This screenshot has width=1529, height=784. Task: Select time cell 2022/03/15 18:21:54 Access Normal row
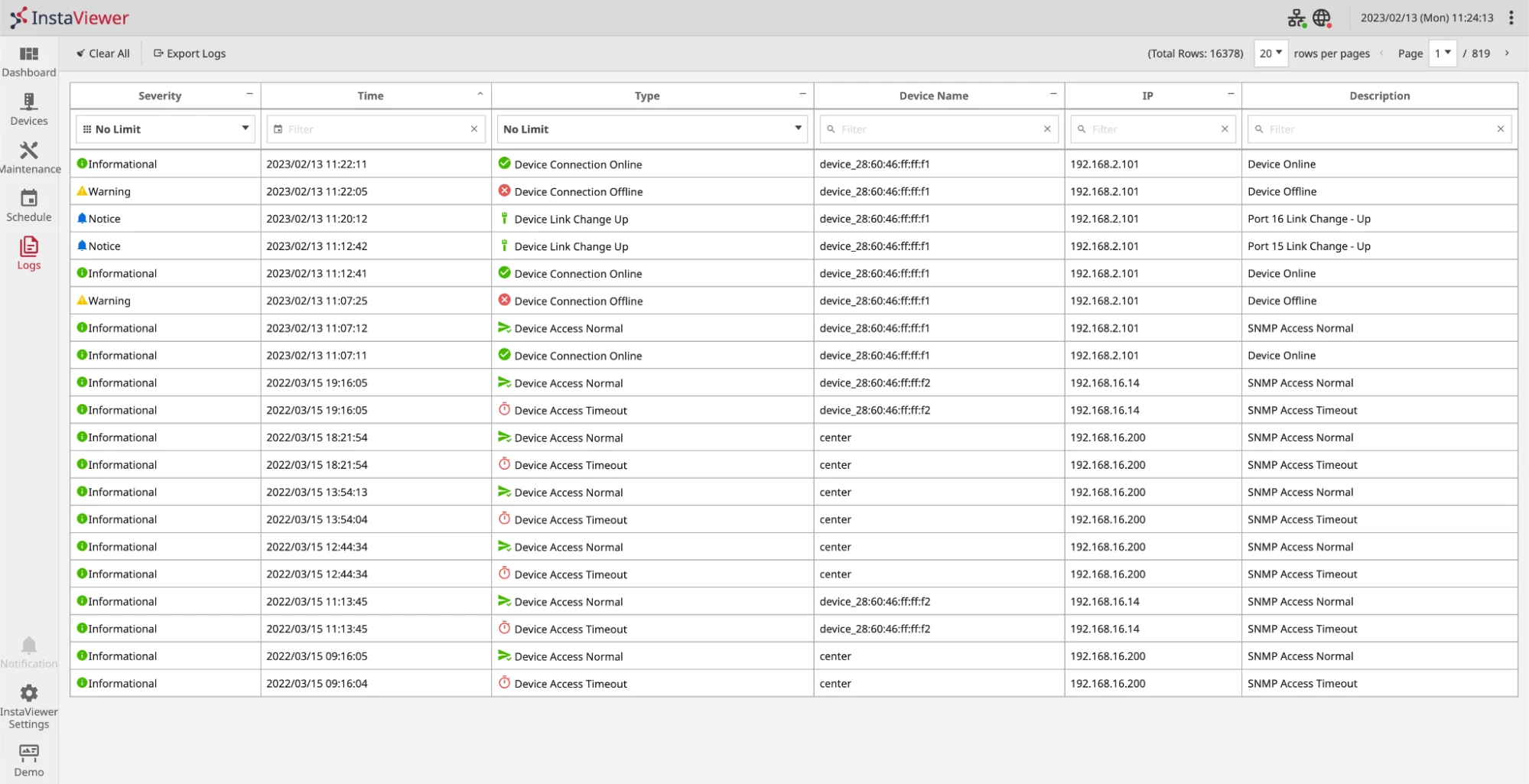coord(317,438)
